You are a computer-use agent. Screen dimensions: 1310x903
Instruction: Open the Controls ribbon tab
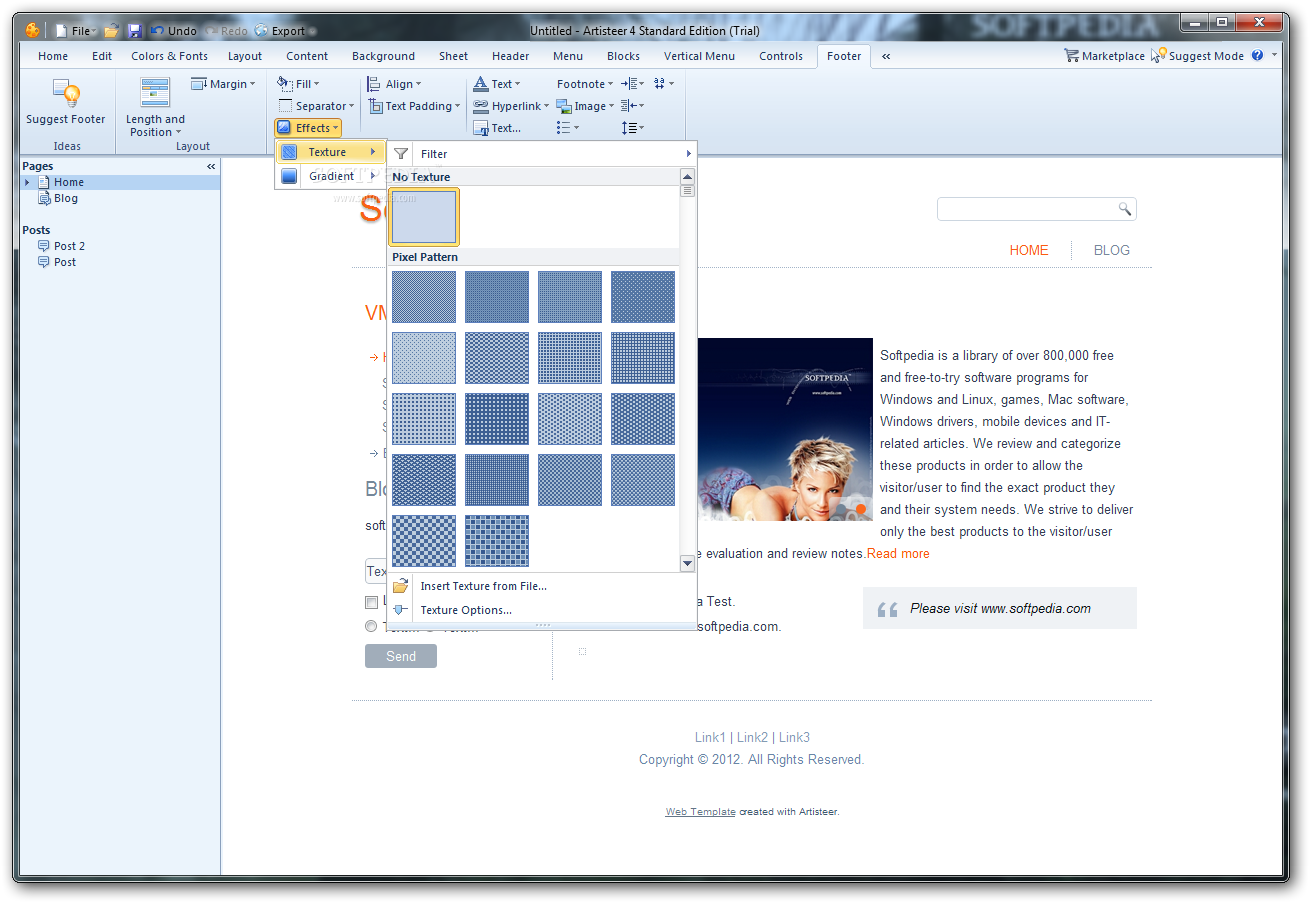pyautogui.click(x=781, y=56)
